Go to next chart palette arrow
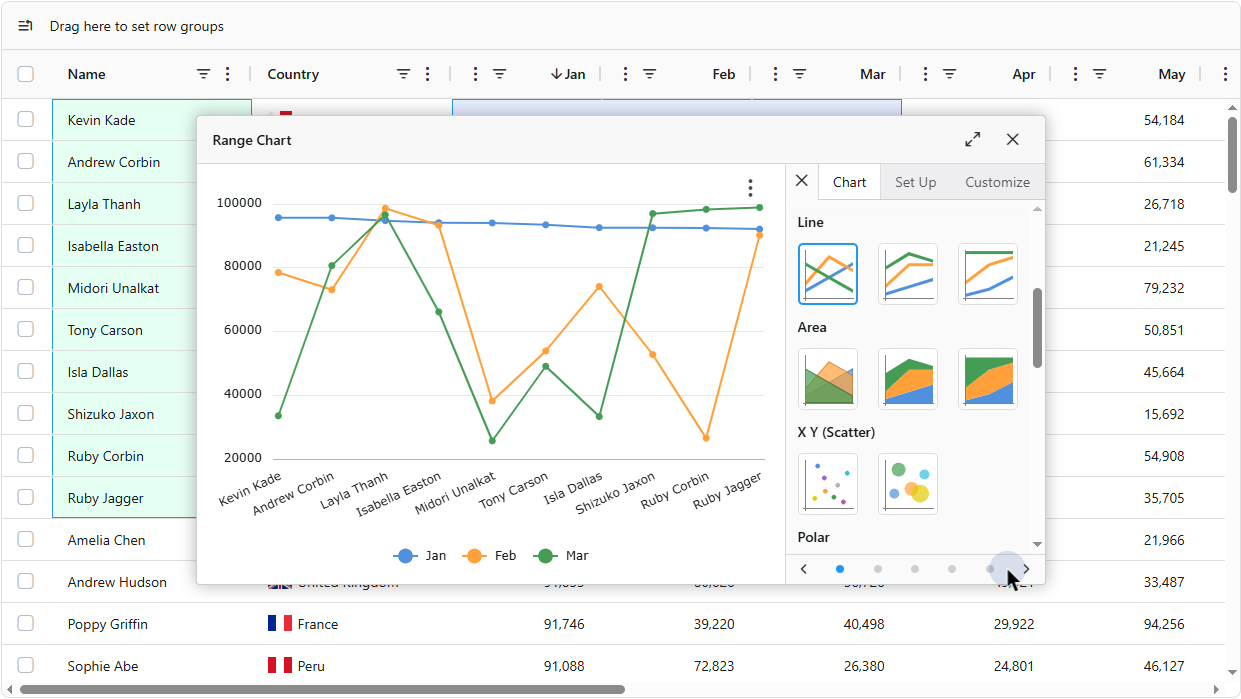 tap(1026, 569)
